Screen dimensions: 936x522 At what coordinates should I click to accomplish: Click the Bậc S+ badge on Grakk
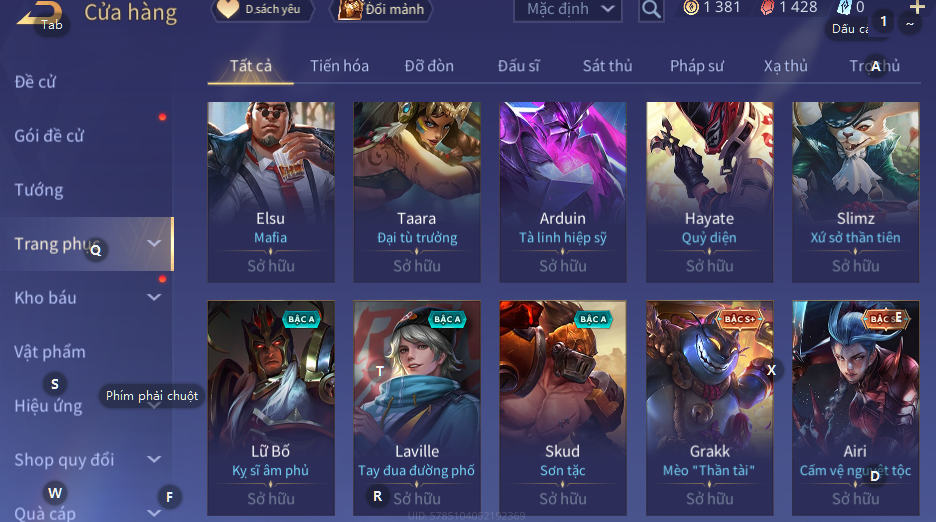click(740, 319)
